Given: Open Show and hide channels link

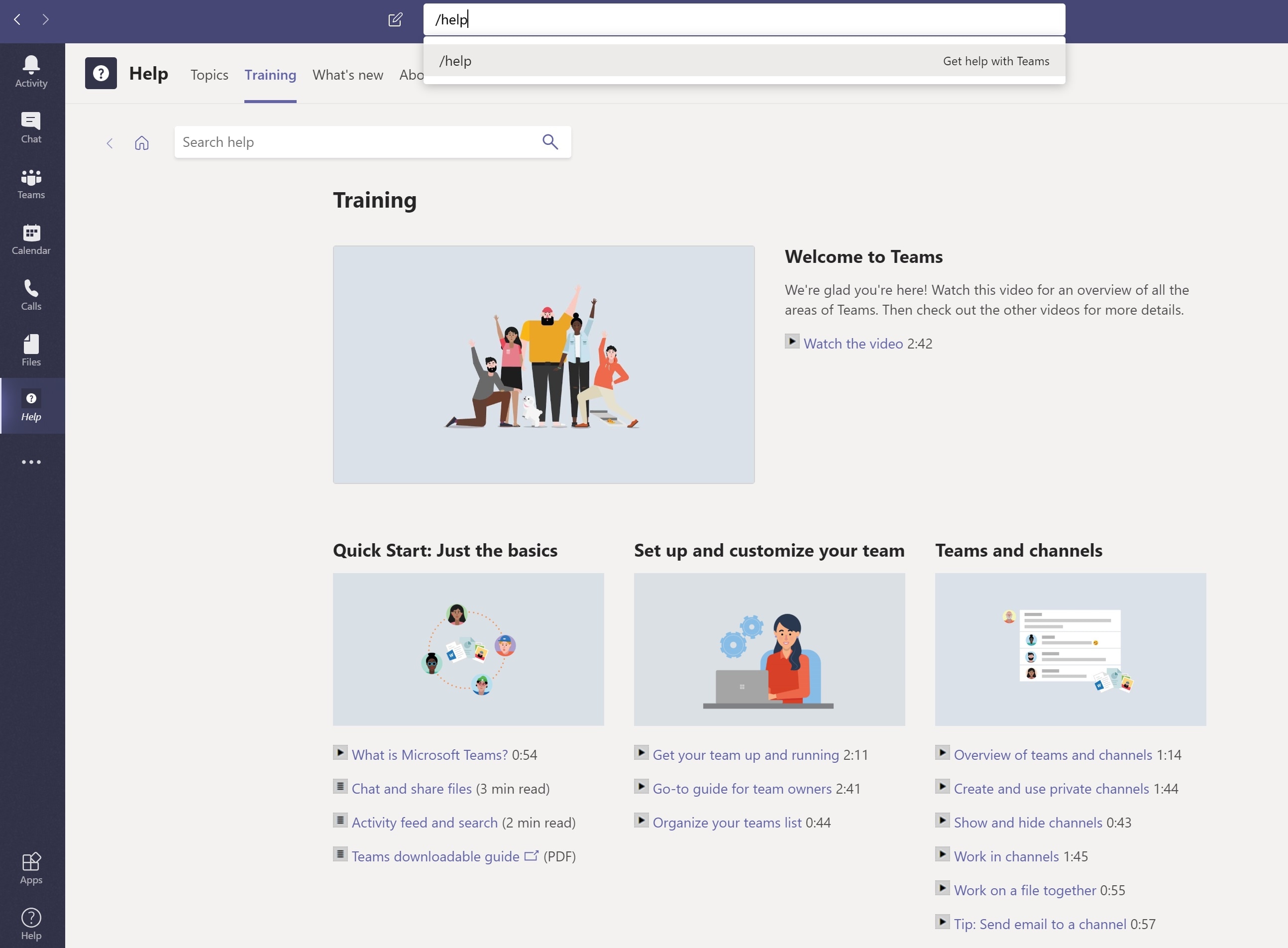Looking at the screenshot, I should (1028, 823).
